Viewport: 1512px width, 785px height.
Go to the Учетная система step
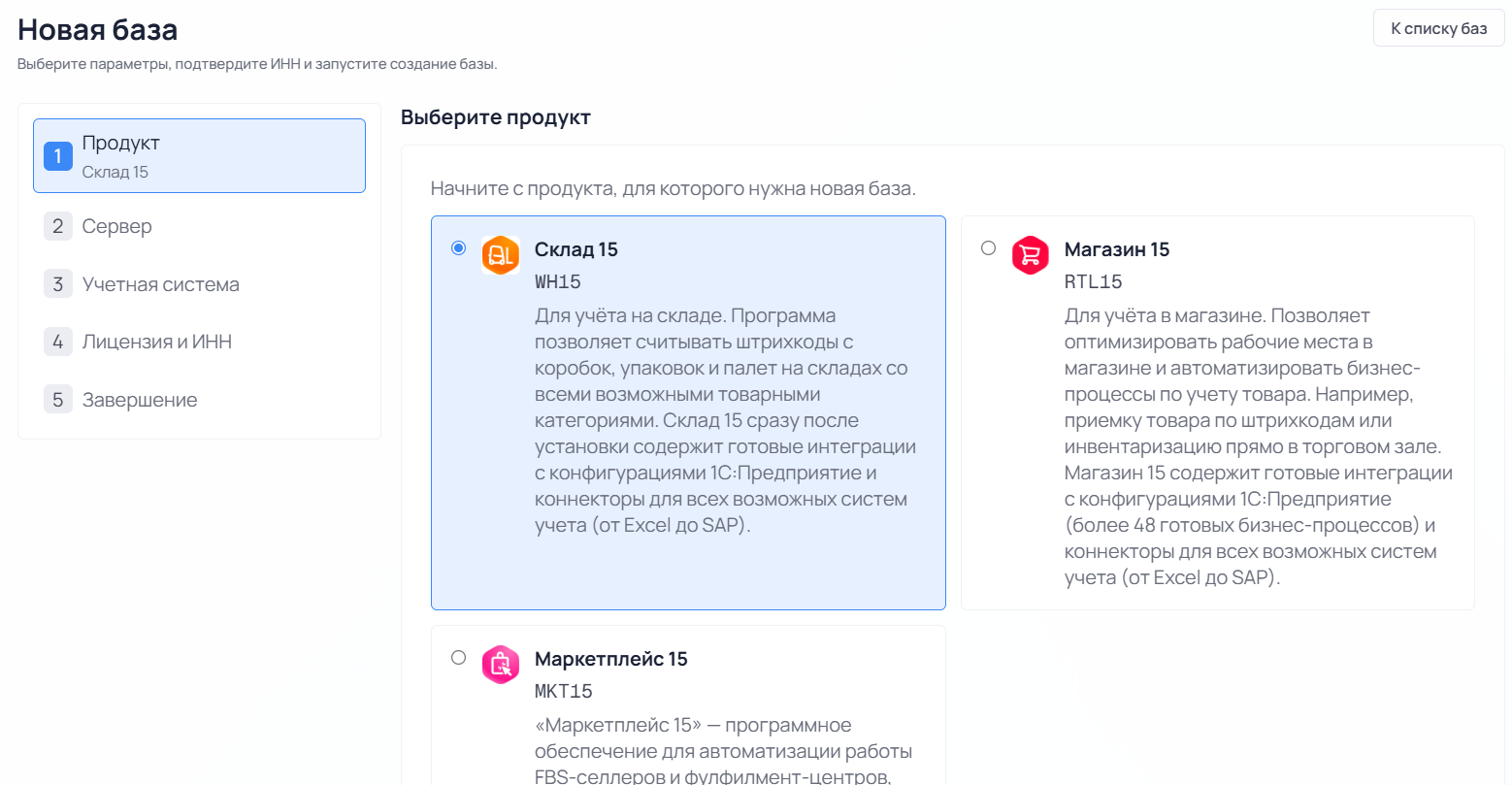click(x=199, y=284)
